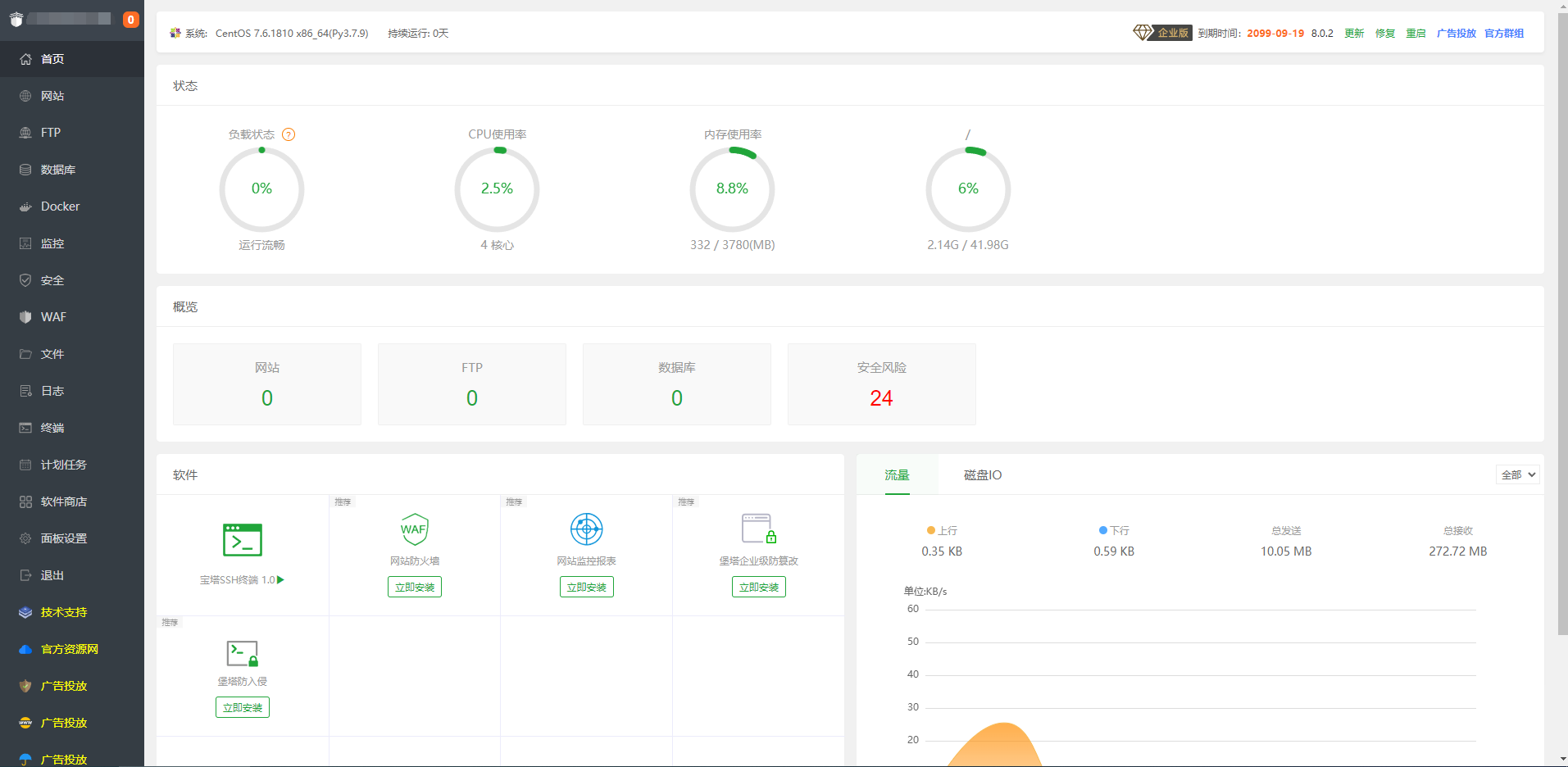Click the 宝塔SSH终端 1.0 label
The width and height of the screenshot is (1568, 767).
pyautogui.click(x=238, y=580)
